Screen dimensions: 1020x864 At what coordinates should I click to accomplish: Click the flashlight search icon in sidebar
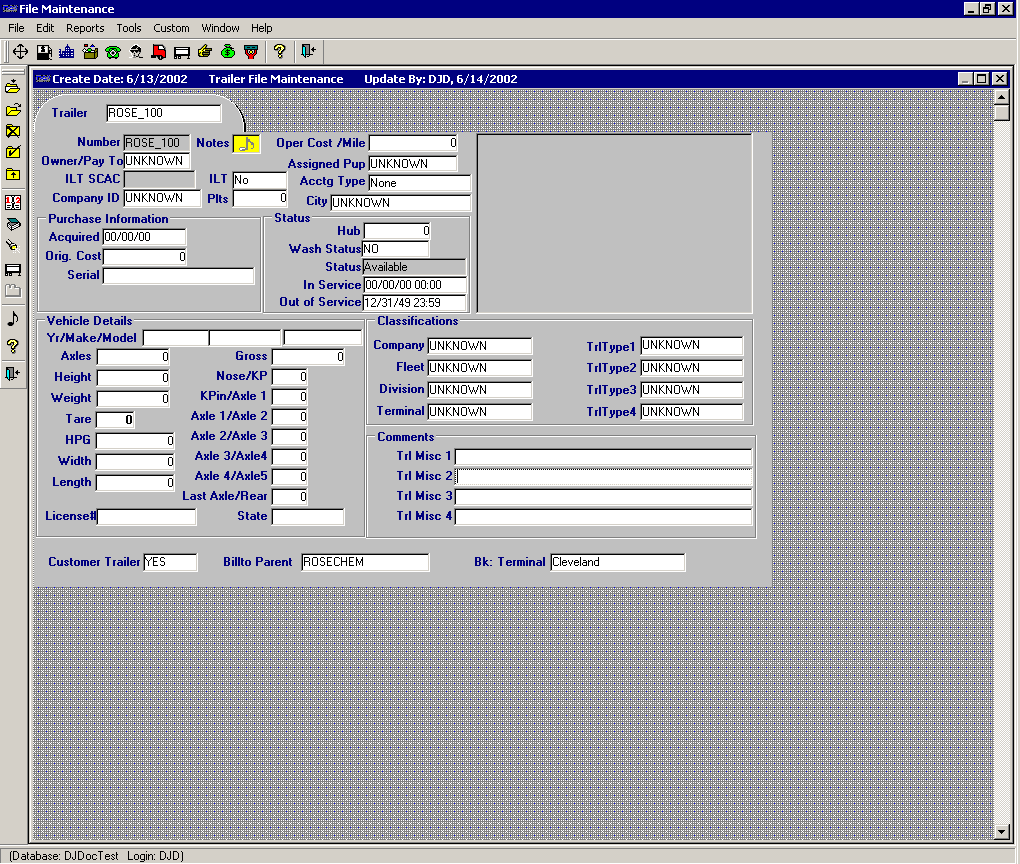point(13,245)
